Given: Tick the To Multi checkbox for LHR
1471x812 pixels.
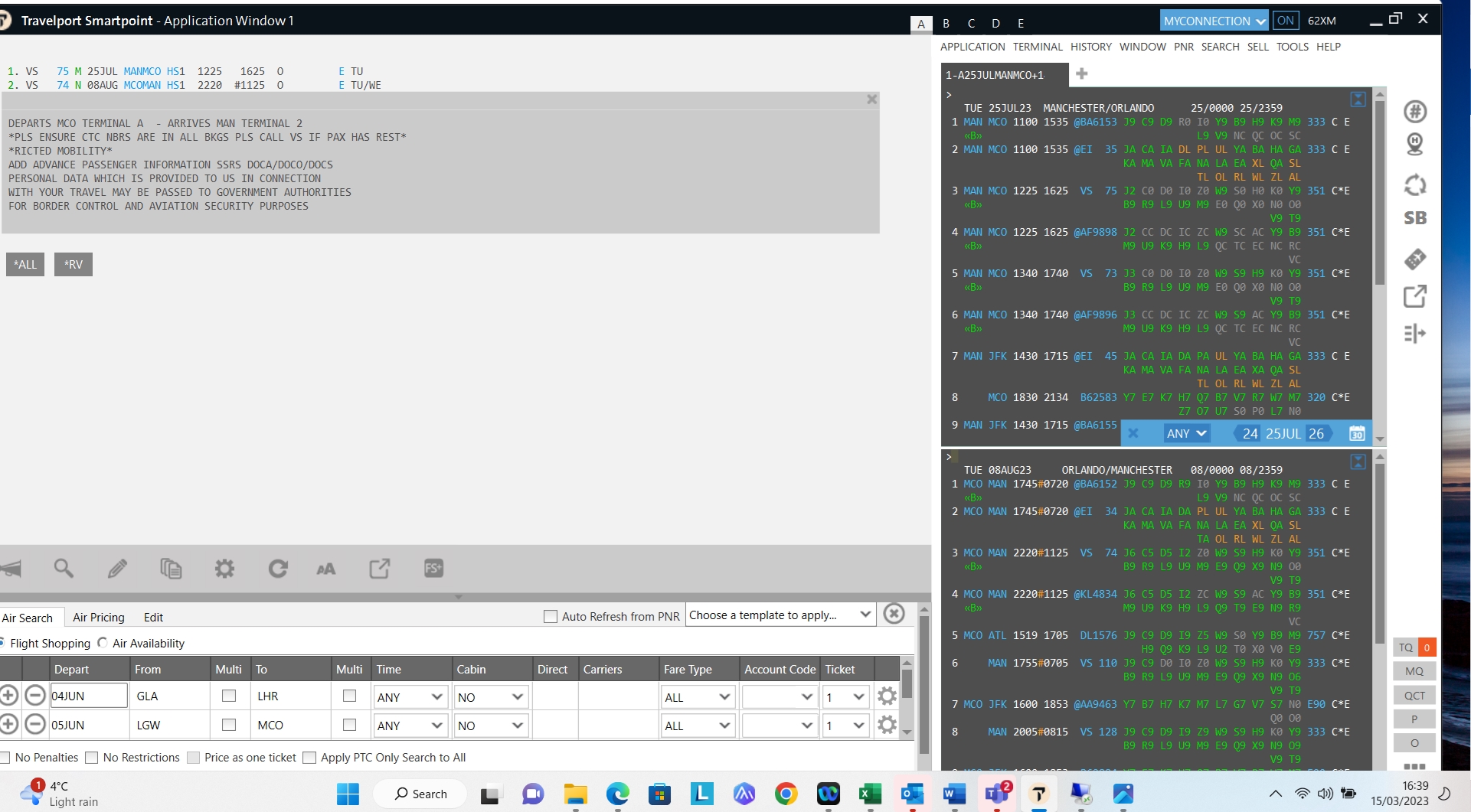Looking at the screenshot, I should (x=349, y=696).
